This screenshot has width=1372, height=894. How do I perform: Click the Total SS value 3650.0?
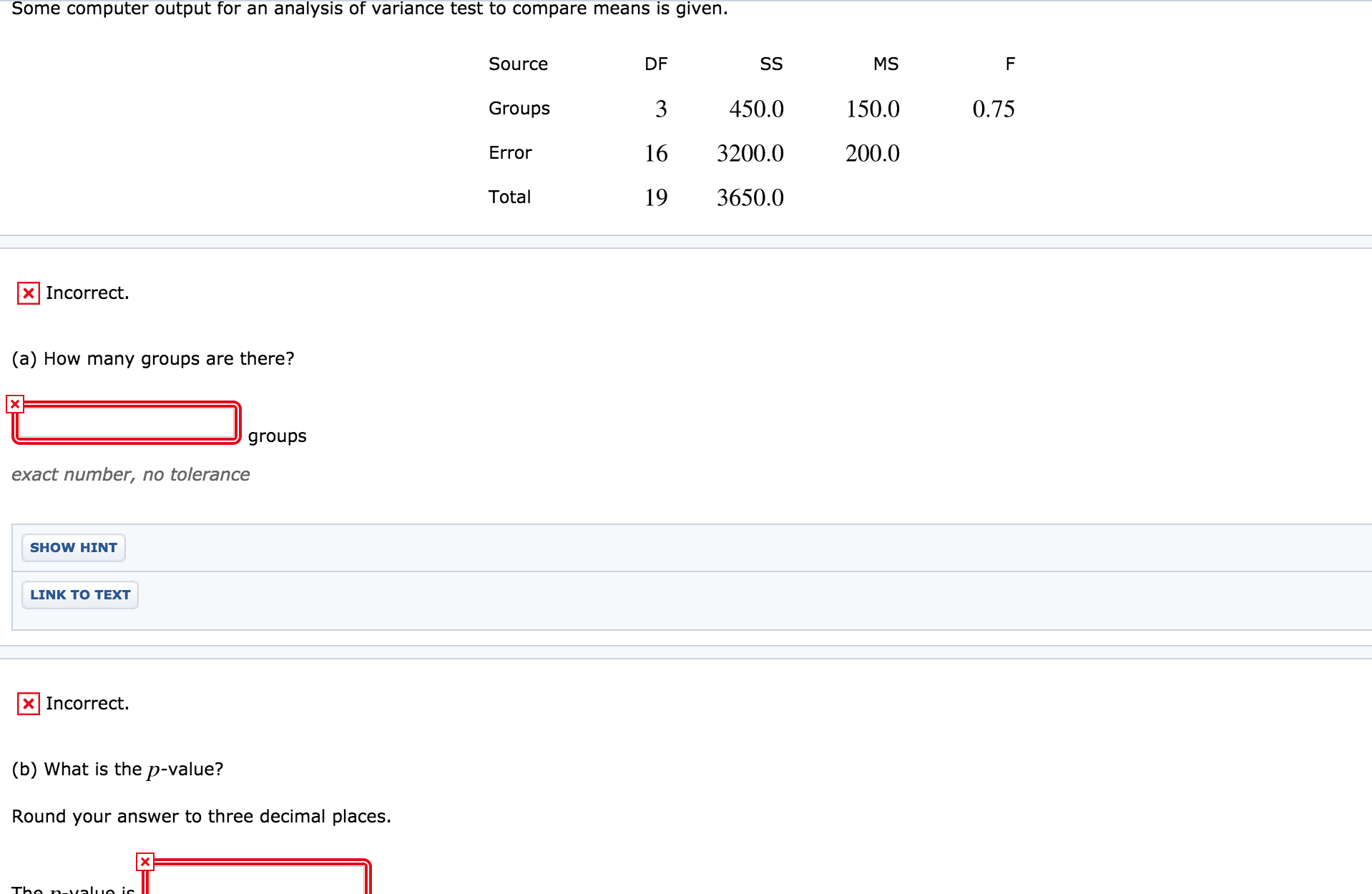[x=750, y=197]
